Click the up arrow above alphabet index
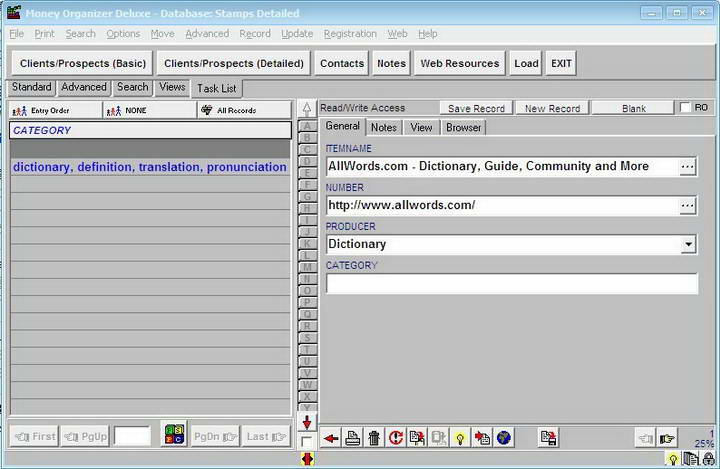Viewport: 720px width, 469px height. coord(307,109)
